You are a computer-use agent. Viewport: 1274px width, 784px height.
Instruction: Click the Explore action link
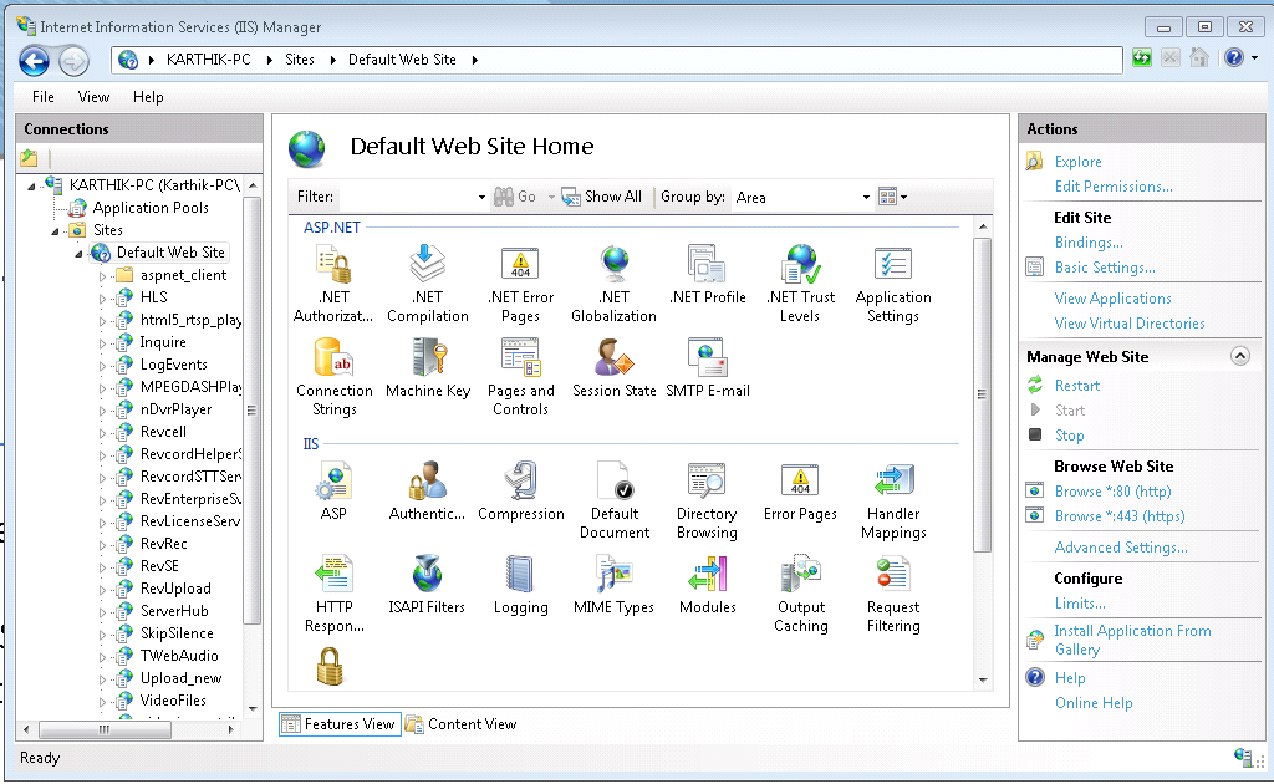[x=1078, y=162]
